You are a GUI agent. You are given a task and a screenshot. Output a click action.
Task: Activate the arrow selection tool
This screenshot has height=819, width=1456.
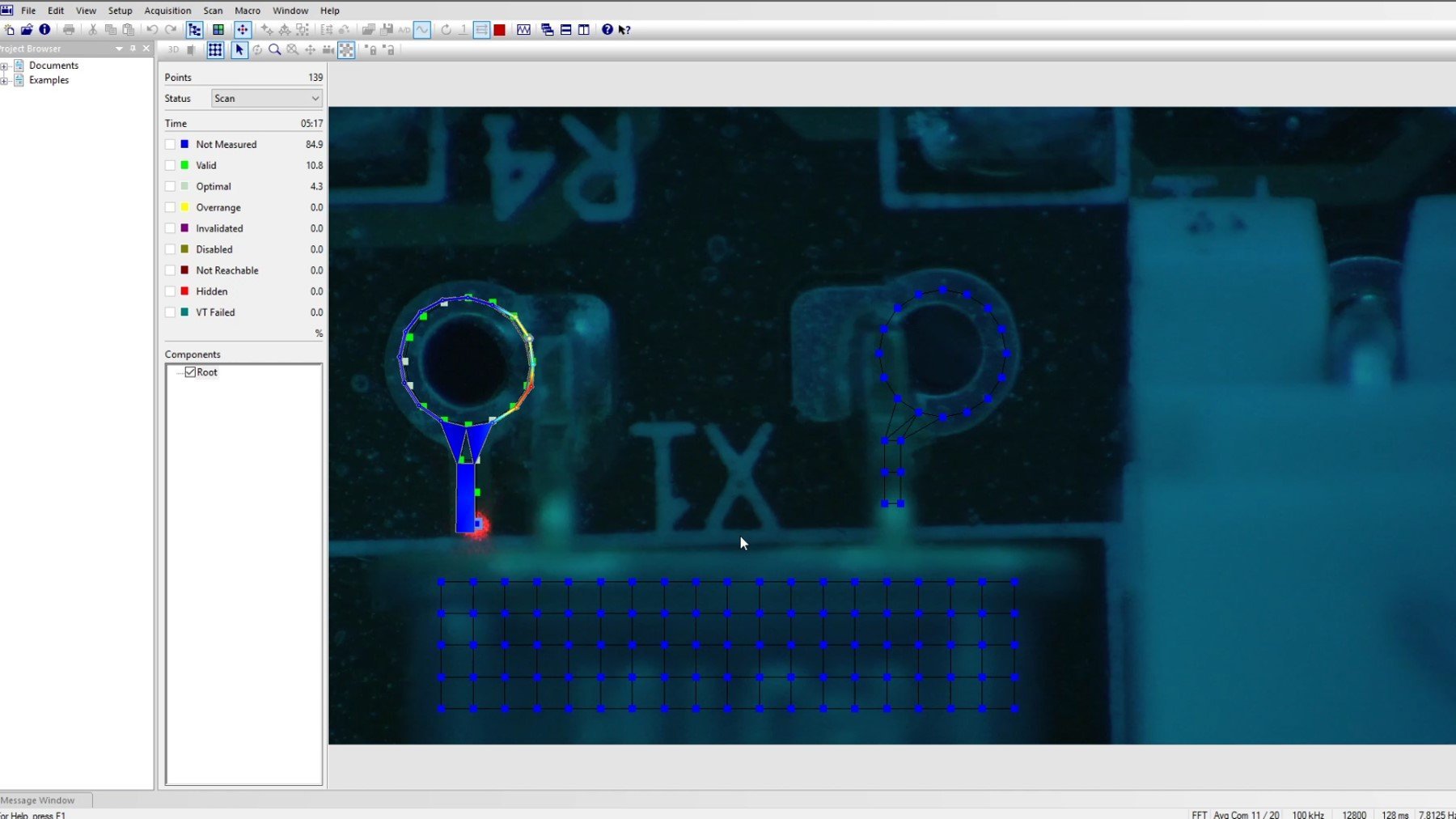click(x=239, y=50)
